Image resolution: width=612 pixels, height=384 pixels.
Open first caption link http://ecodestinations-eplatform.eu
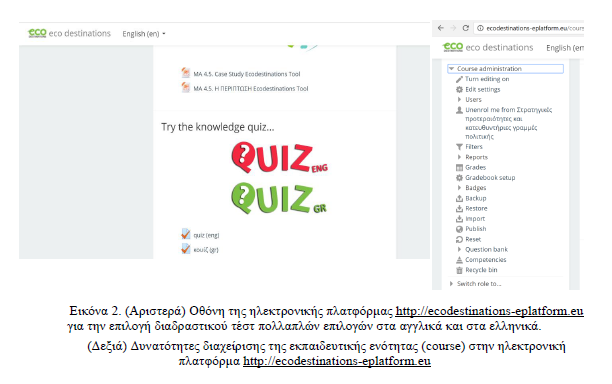pos(489,311)
